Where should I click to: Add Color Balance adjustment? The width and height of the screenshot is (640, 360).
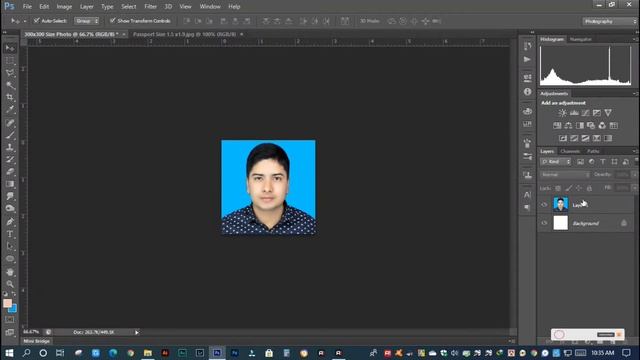point(568,126)
